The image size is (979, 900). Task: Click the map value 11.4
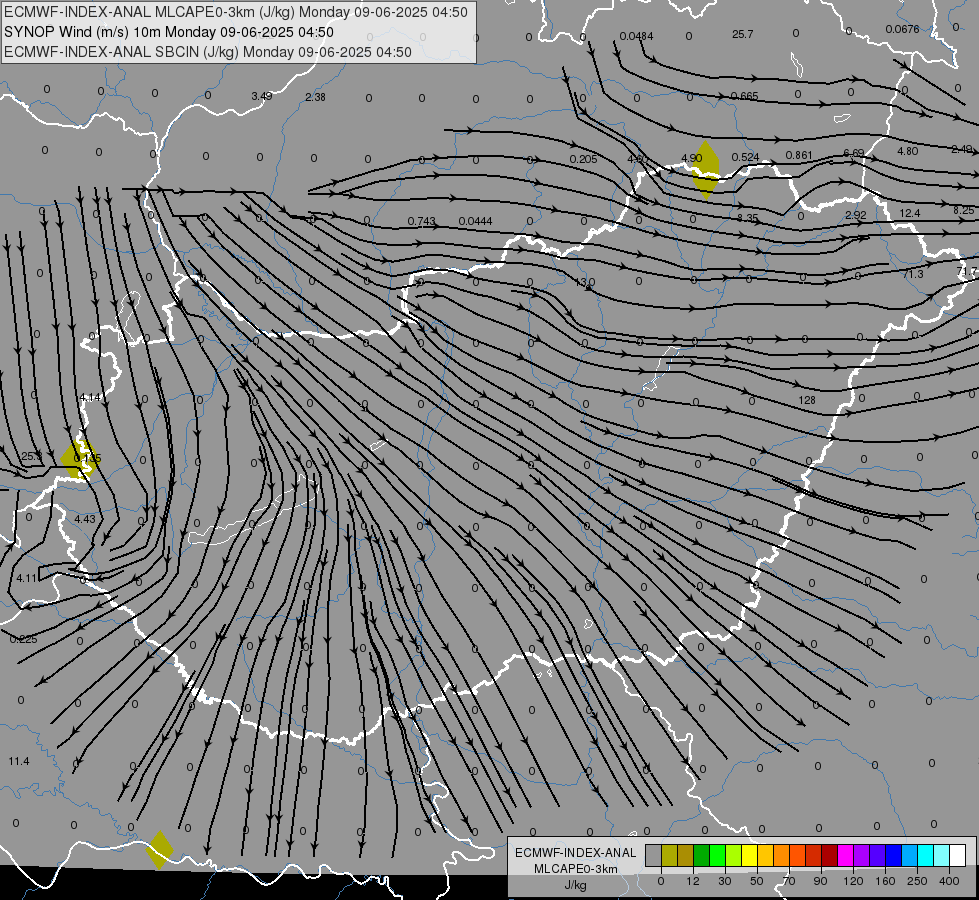(19, 761)
